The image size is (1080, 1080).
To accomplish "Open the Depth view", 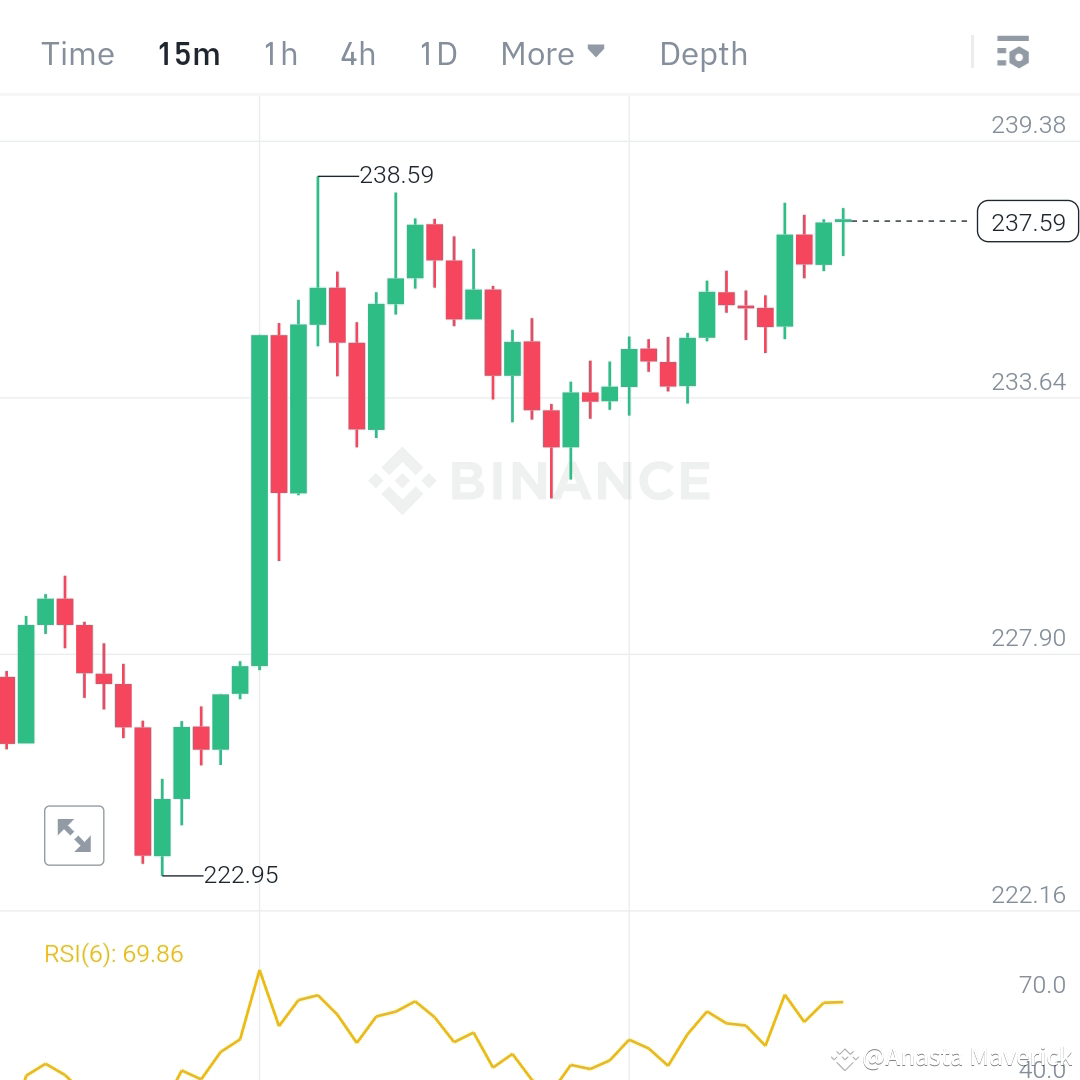I will [x=703, y=54].
